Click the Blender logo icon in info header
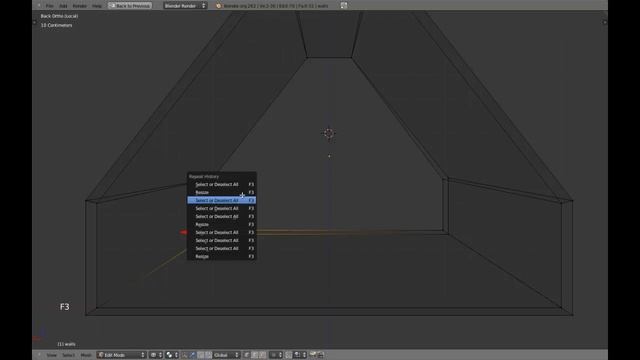The image size is (640, 360). click(x=218, y=6)
